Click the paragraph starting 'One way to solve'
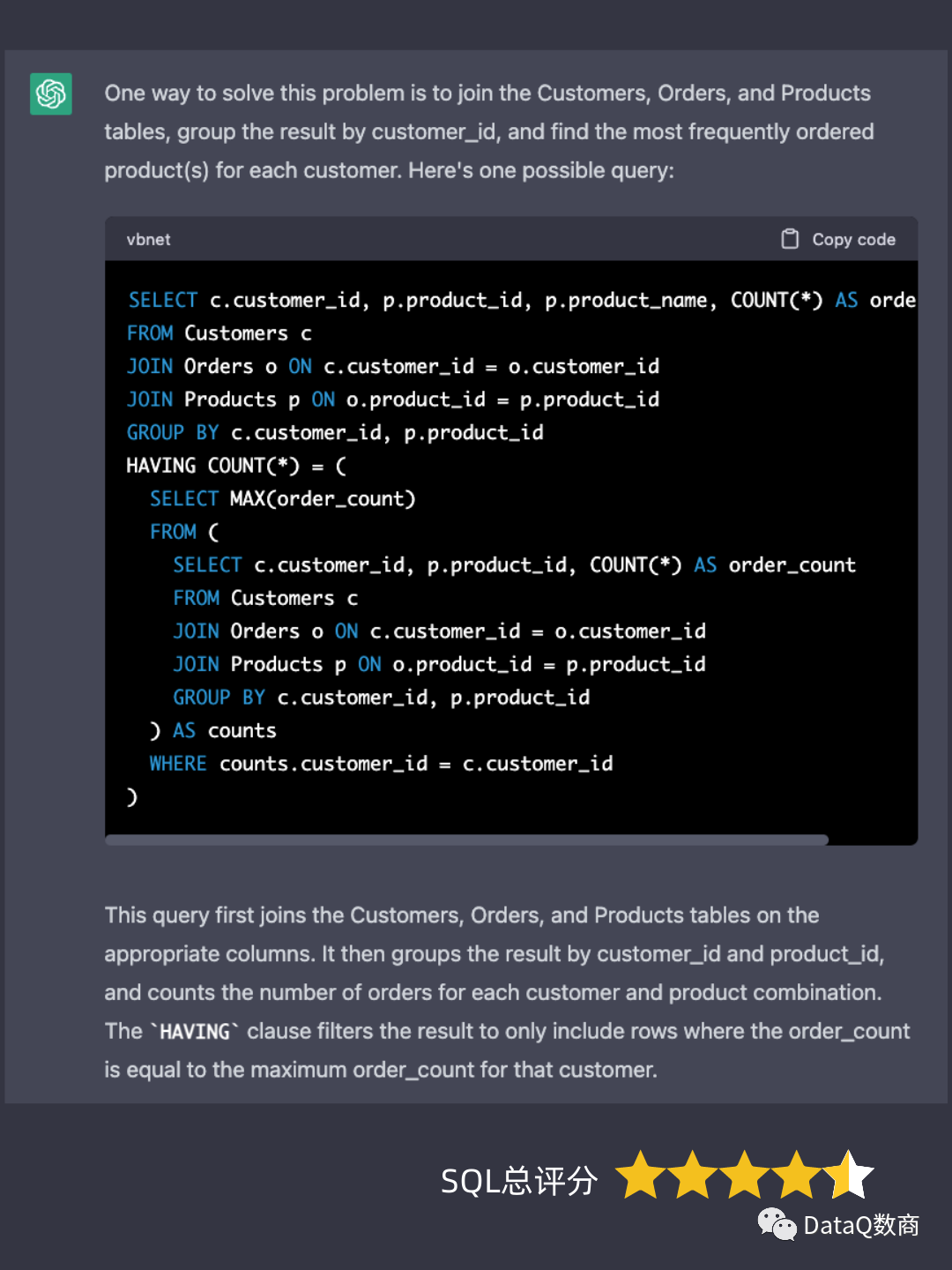952x1270 pixels. pyautogui.click(x=489, y=131)
